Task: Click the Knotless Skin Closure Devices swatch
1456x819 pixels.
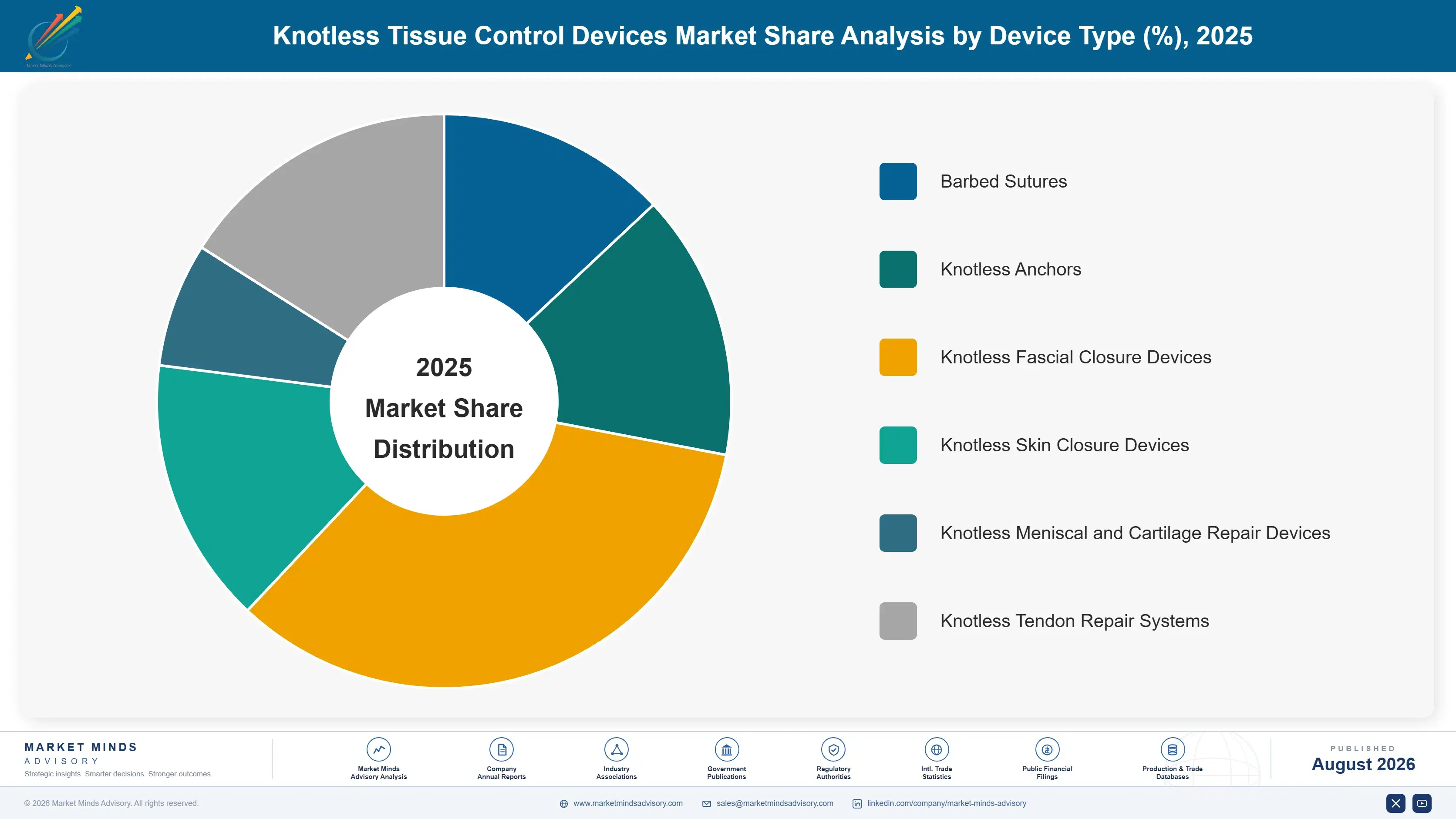Action: click(897, 445)
